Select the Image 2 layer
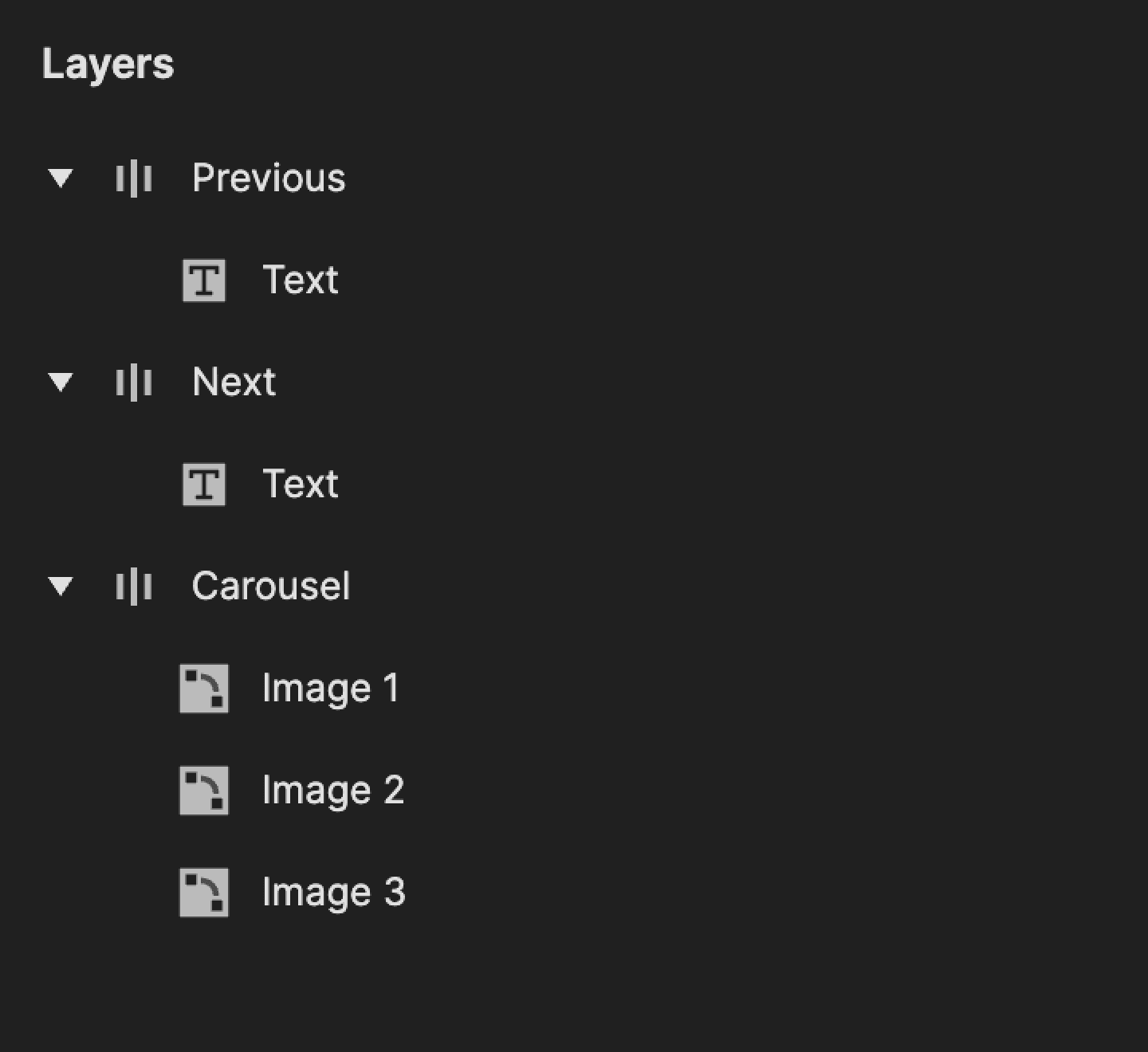The height and width of the screenshot is (1052, 1148). pos(334,790)
